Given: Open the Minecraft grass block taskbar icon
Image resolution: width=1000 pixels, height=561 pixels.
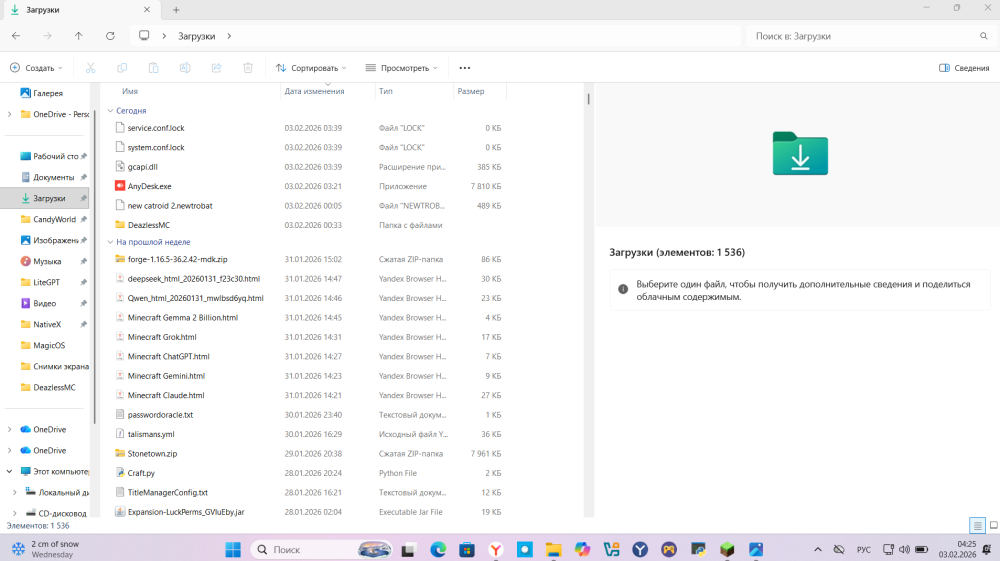Looking at the screenshot, I should coord(727,550).
